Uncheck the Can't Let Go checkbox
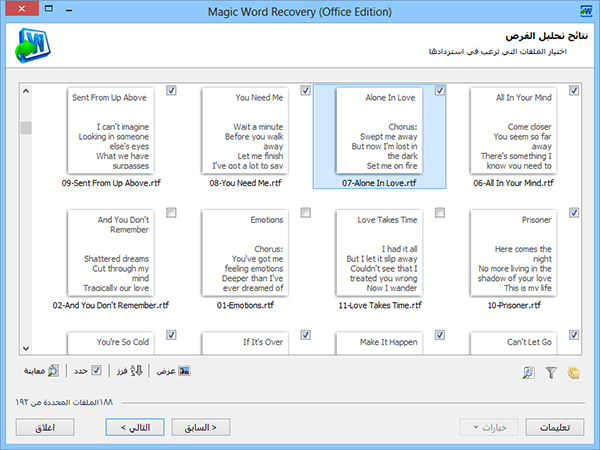This screenshot has width=600, height=450. 574,335
